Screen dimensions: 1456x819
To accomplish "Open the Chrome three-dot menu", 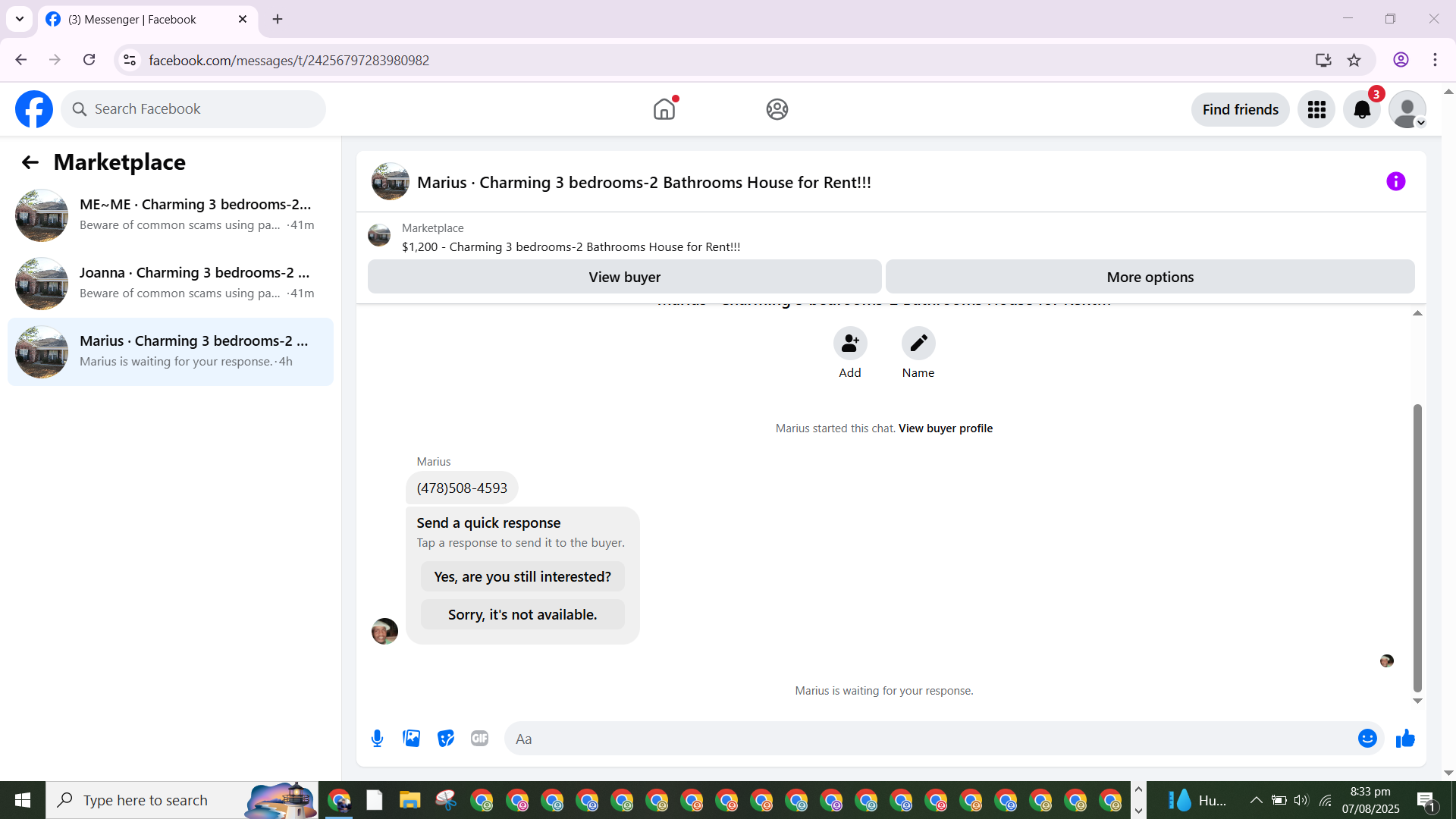I will click(1436, 60).
